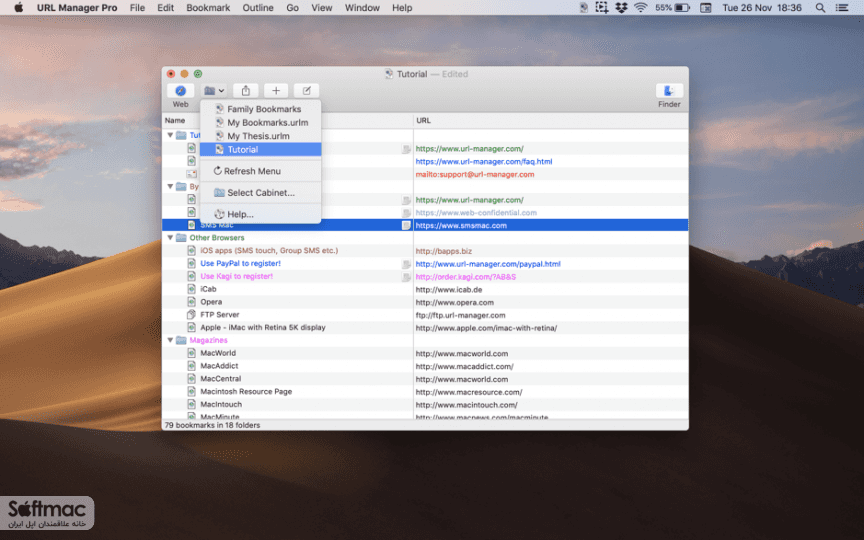The width and height of the screenshot is (864, 540).
Task: Sort by the Name column header
Action: coord(175,120)
